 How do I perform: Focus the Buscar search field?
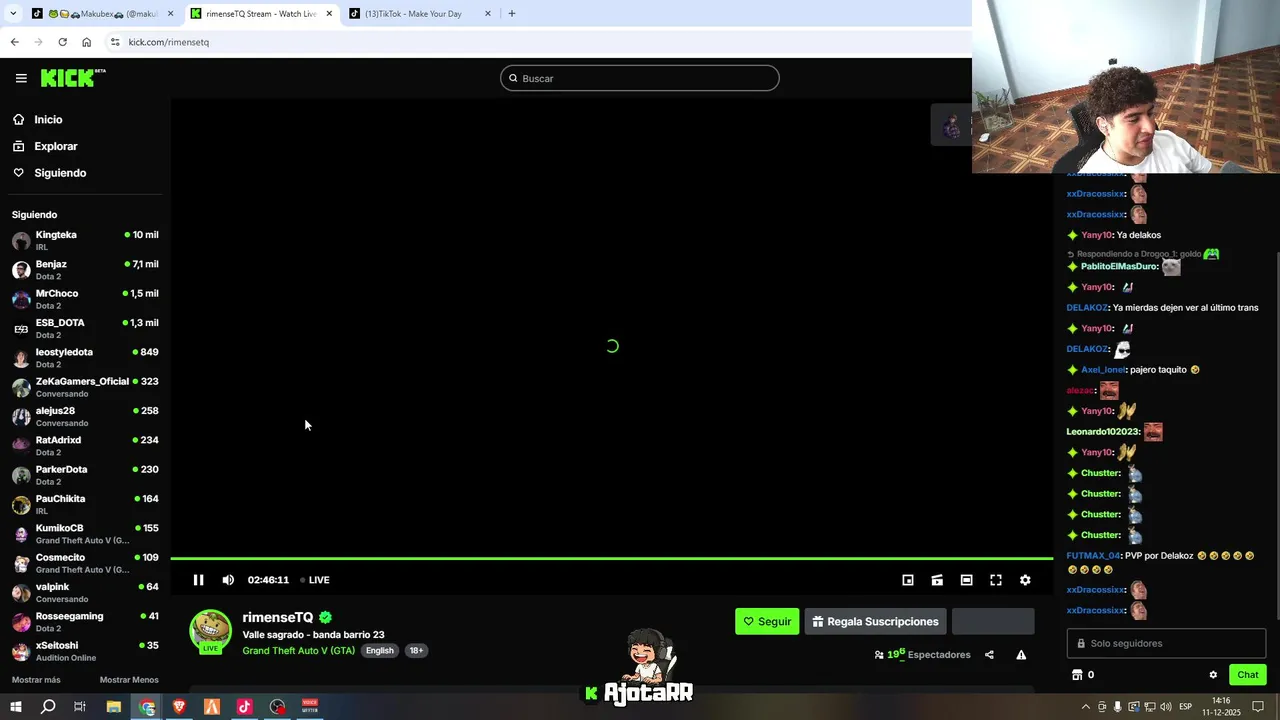640,78
